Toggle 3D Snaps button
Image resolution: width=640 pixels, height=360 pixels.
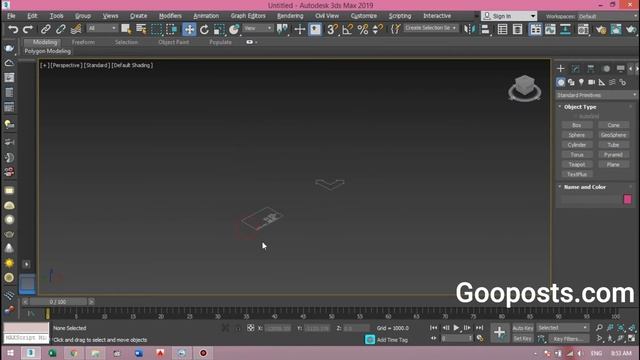click(332, 29)
